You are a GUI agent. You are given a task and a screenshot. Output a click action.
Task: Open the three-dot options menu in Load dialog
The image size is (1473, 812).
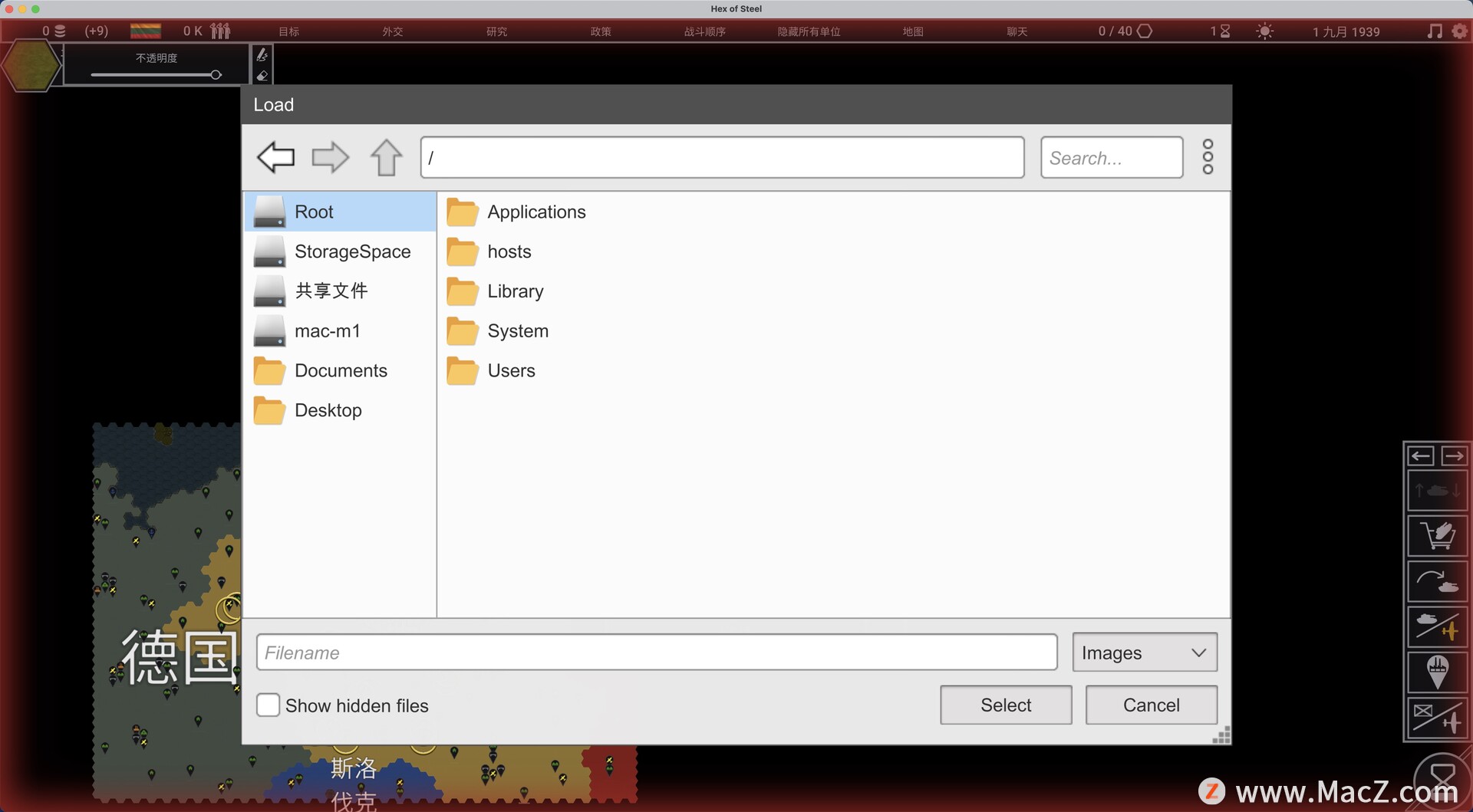1208,157
